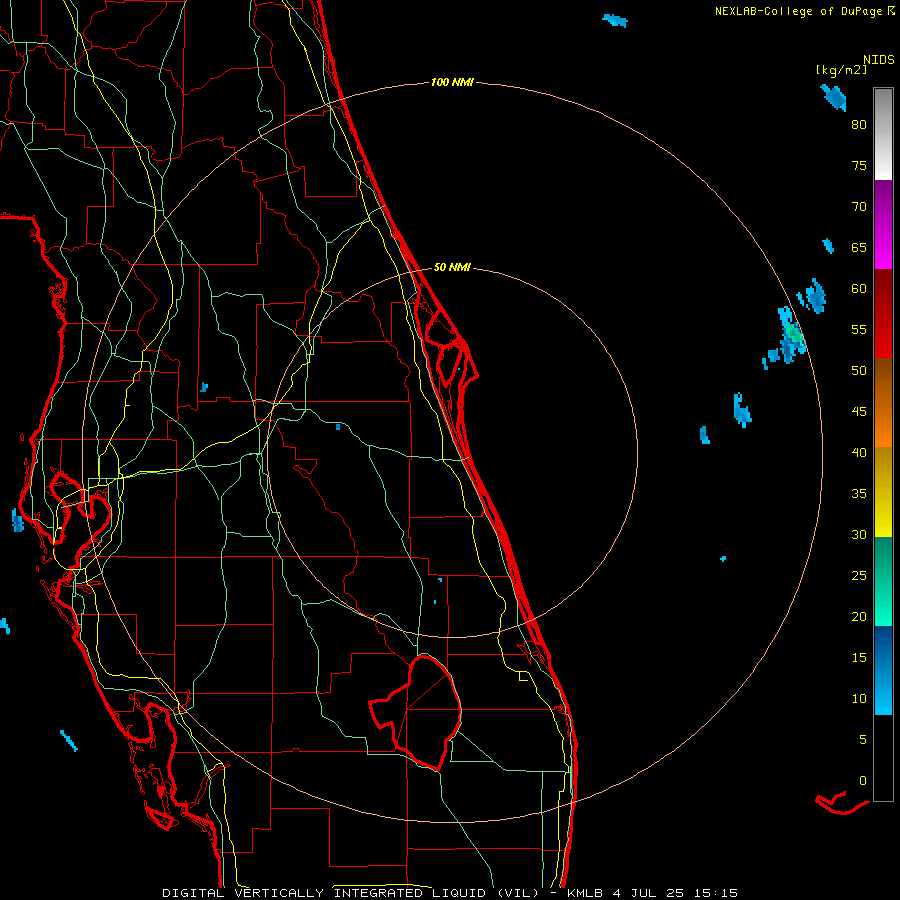The width and height of the screenshot is (900, 900).
Task: Pick the gray-white segment of the color bar
Action: [883, 134]
